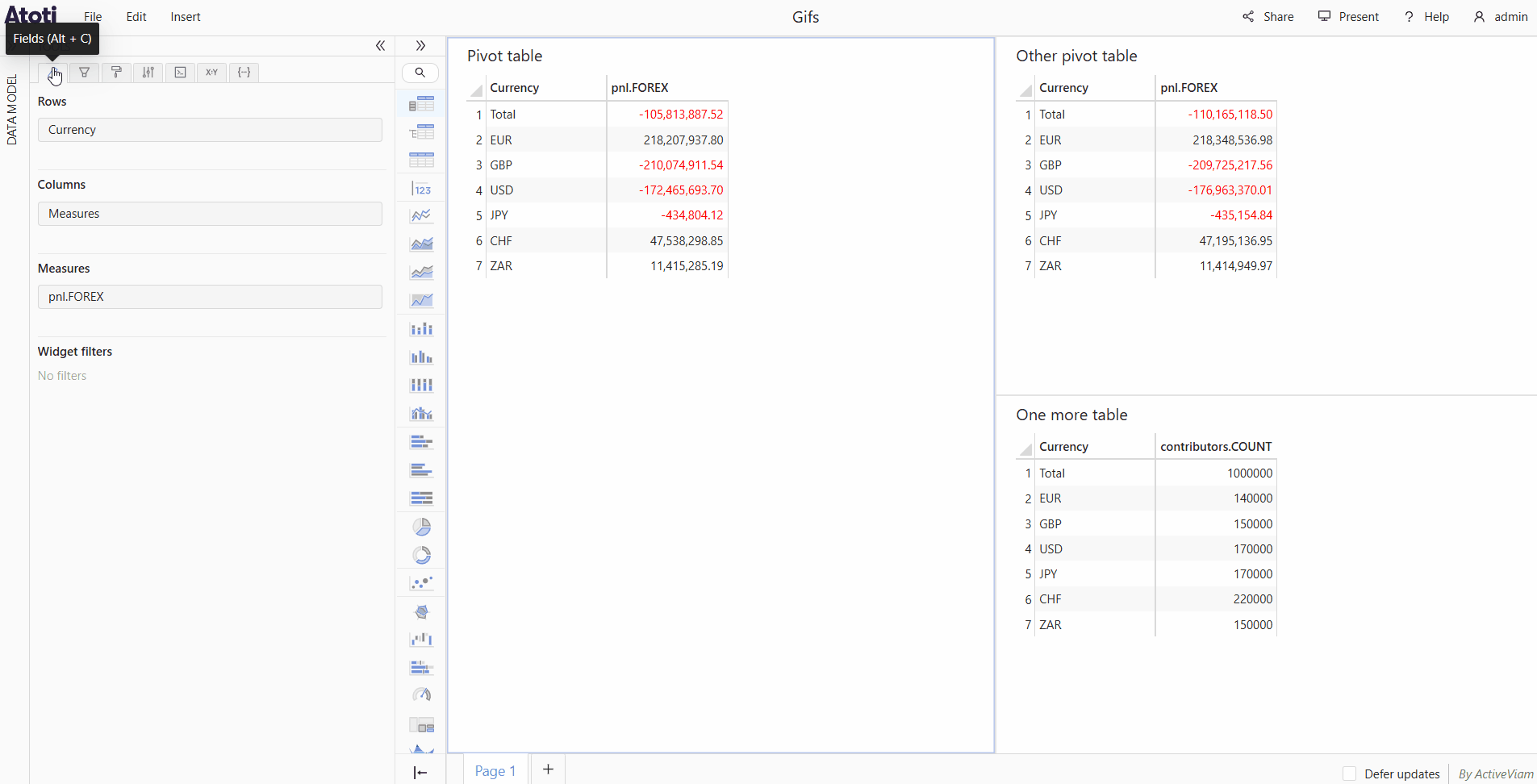Open the query editor terminal icon tab
This screenshot has width=1537, height=784.
click(x=180, y=73)
